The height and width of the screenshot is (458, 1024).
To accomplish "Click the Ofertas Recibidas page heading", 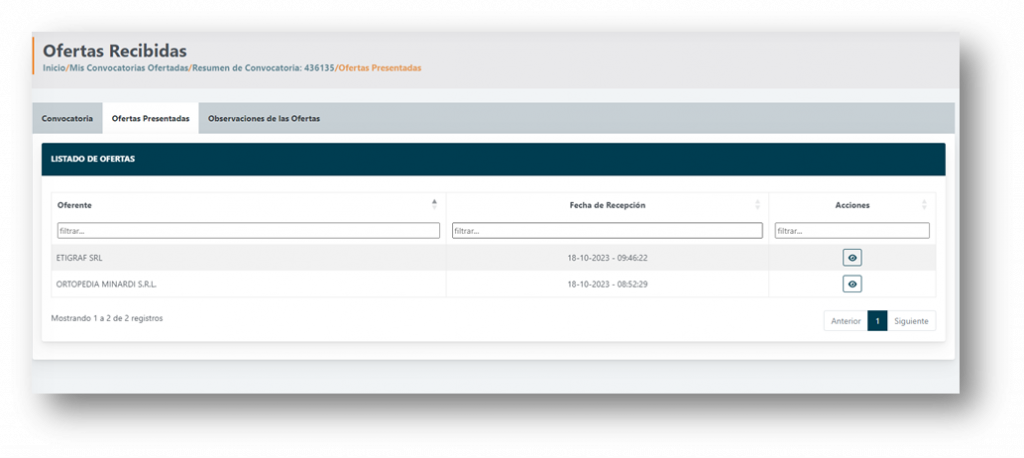I will coord(115,51).
